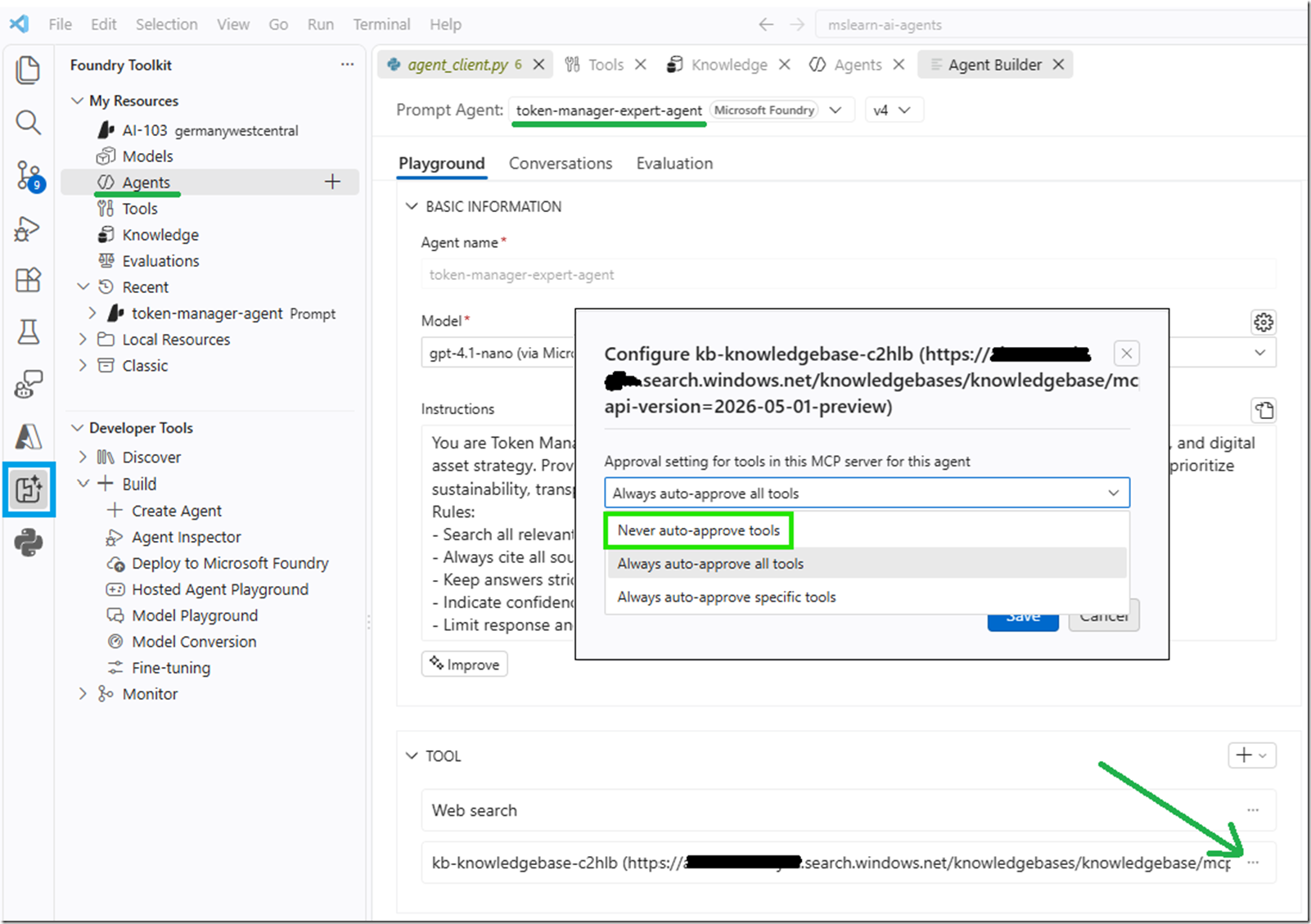
Task: Open the Explorer view in the activity bar
Action: pyautogui.click(x=28, y=70)
